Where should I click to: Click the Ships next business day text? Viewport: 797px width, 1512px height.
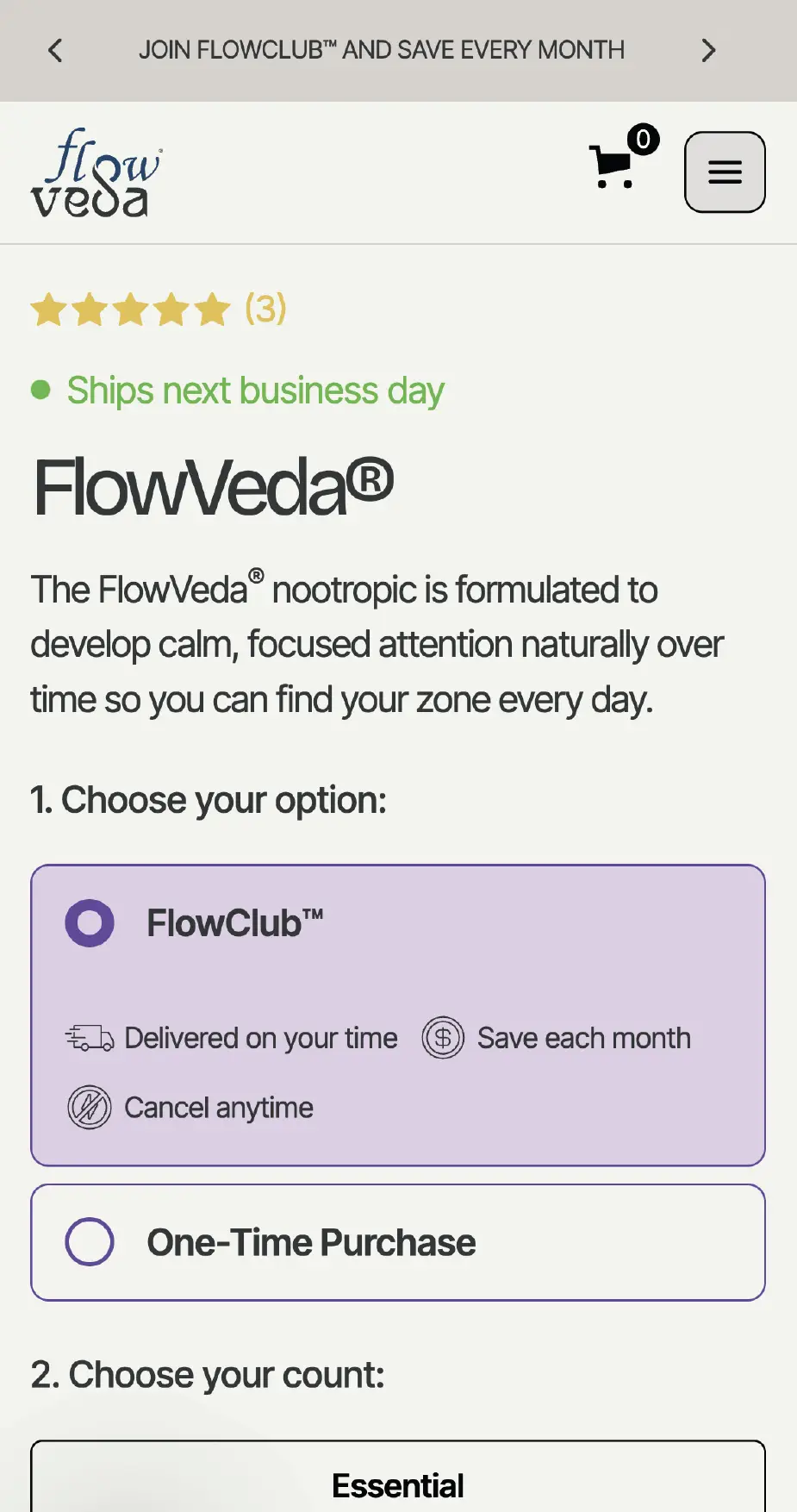tap(255, 390)
